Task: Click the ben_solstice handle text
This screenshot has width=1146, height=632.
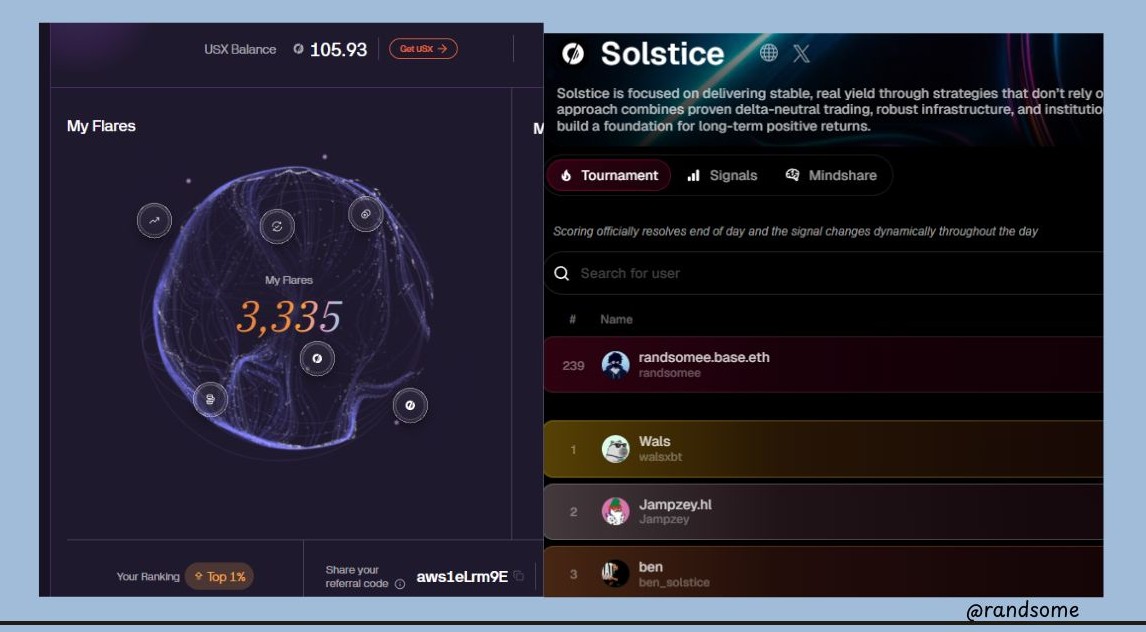Action: pyautogui.click(x=674, y=582)
